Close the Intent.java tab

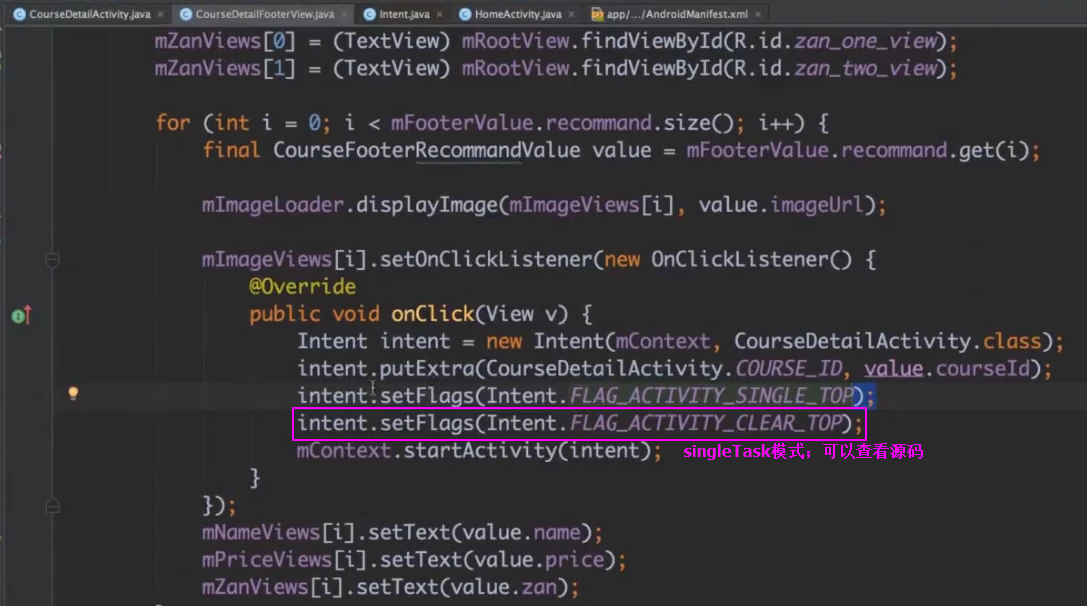pyautogui.click(x=440, y=14)
